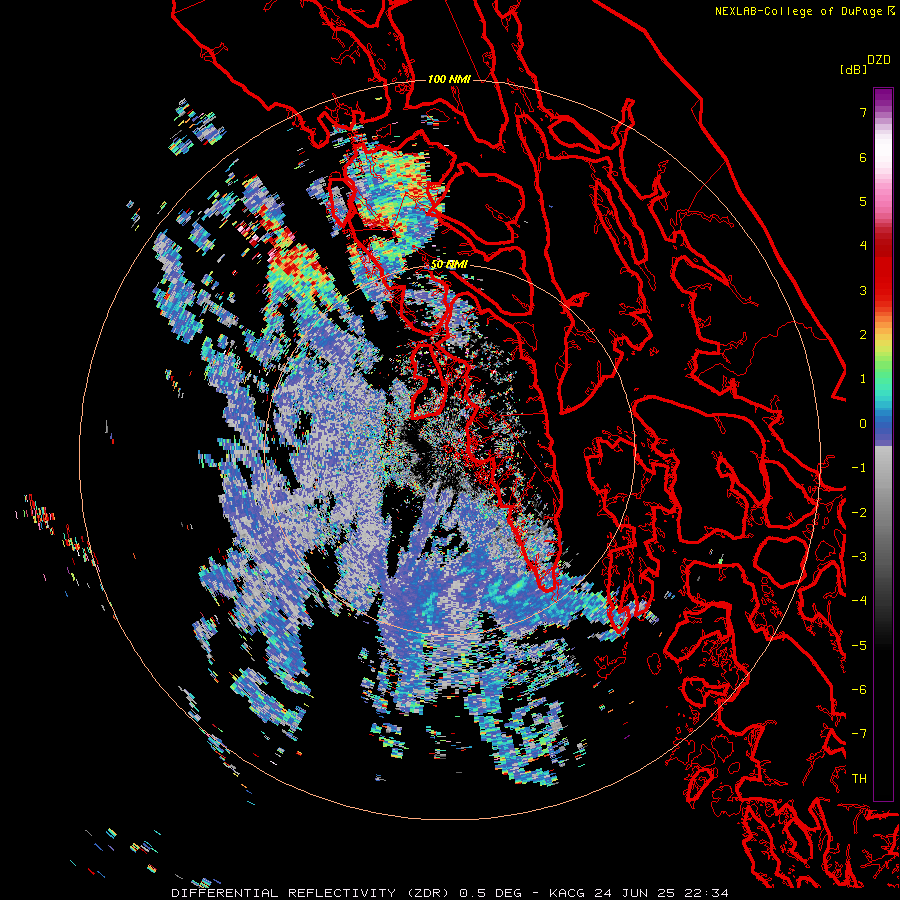Click the 50 NMI range ring label
The height and width of the screenshot is (900, 900).
coord(449,265)
